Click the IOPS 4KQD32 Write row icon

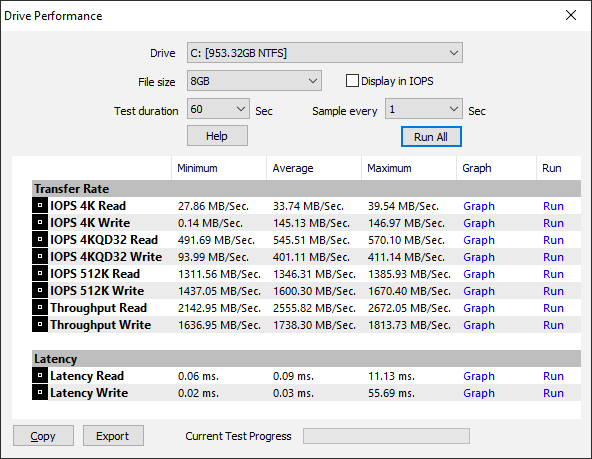coord(40,256)
